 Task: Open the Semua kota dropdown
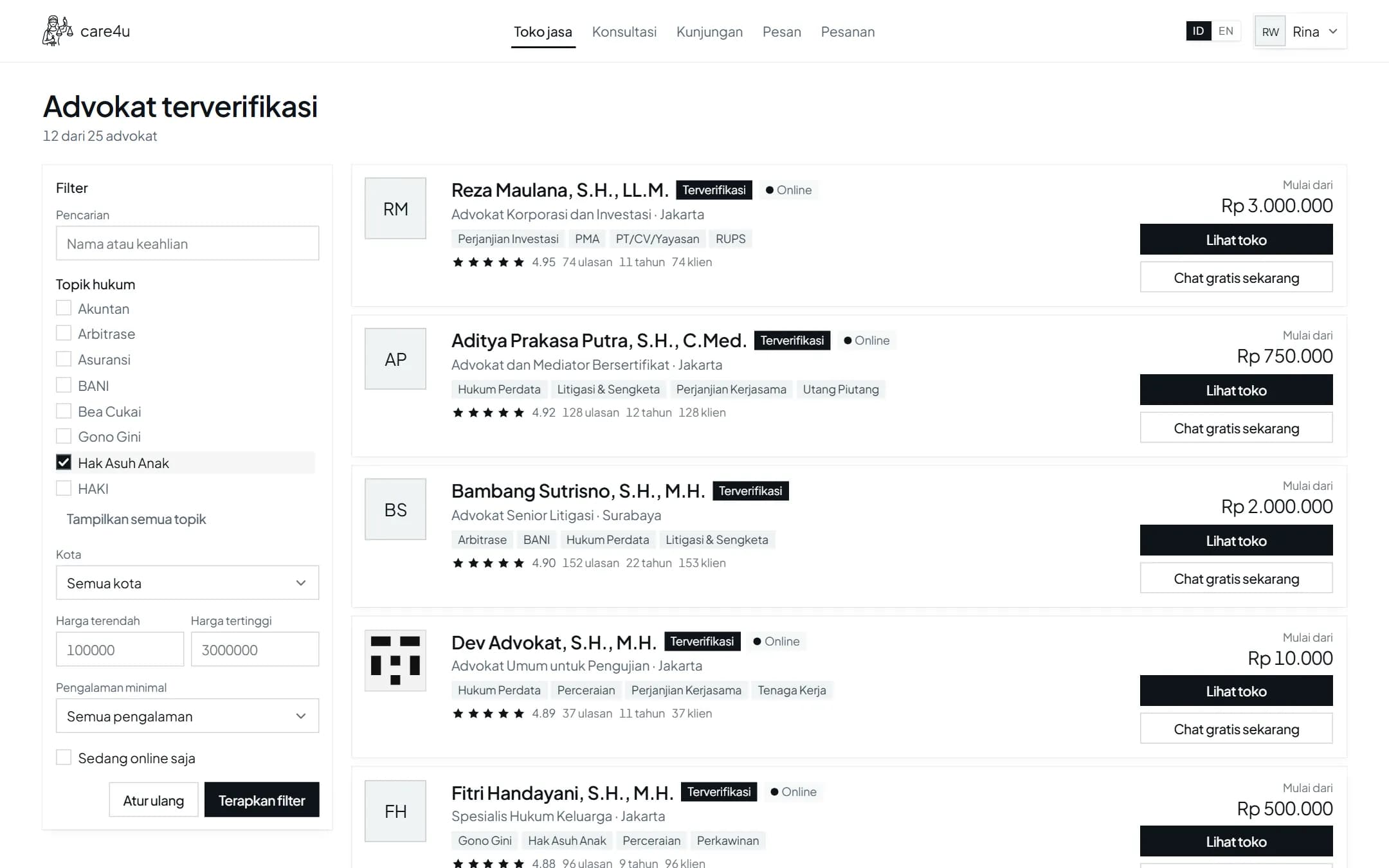(x=187, y=583)
